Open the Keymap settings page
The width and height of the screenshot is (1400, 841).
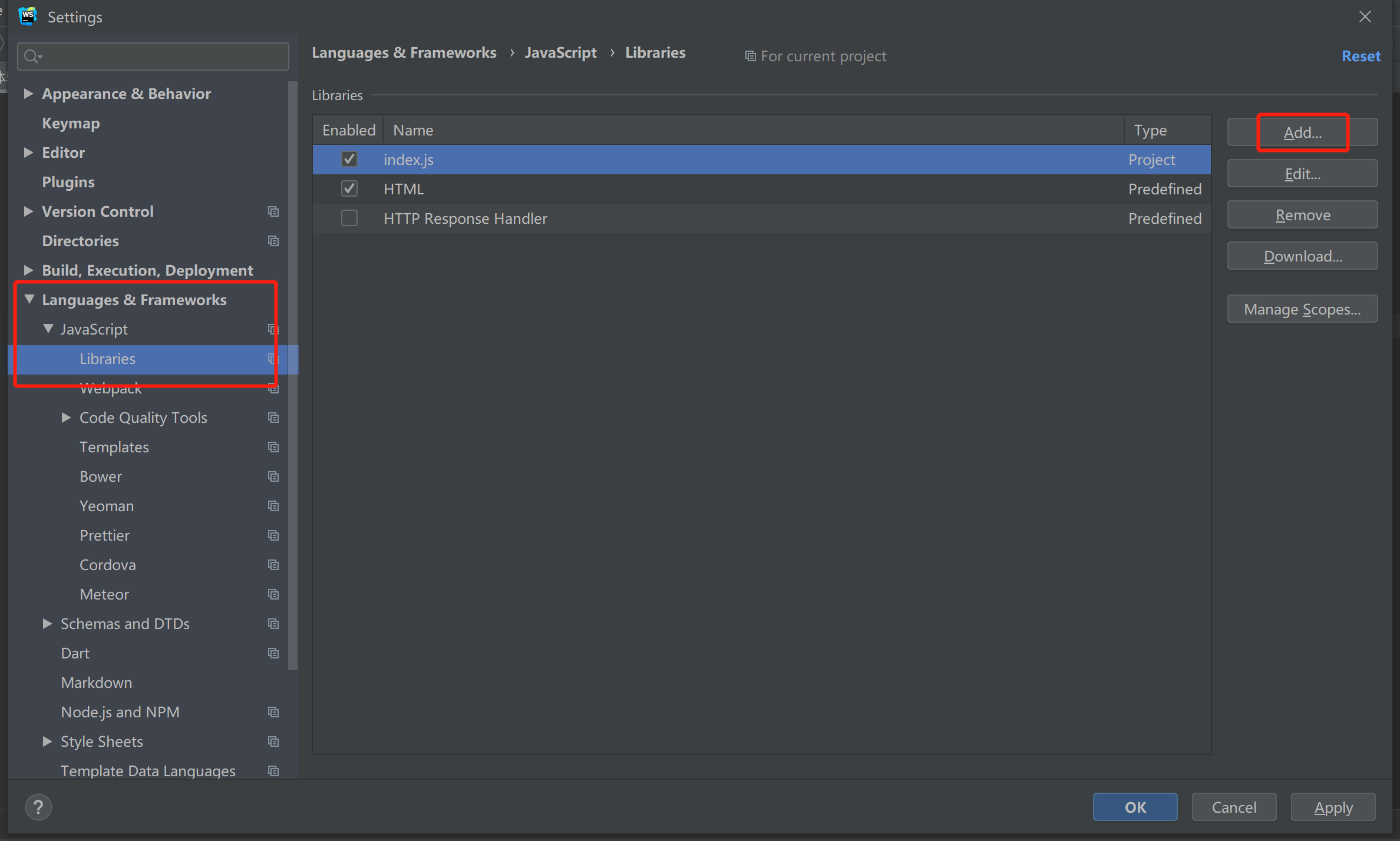coord(71,123)
